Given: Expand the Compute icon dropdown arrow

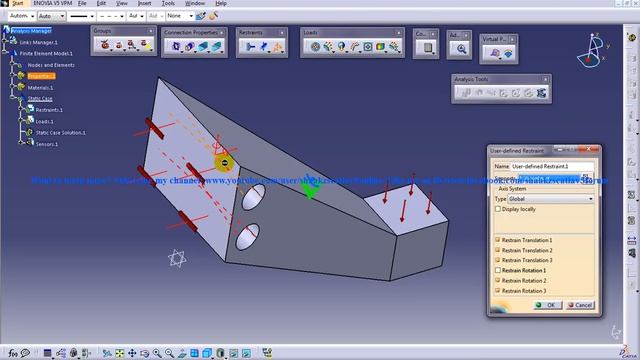Looking at the screenshot, I should pyautogui.click(x=433, y=53).
